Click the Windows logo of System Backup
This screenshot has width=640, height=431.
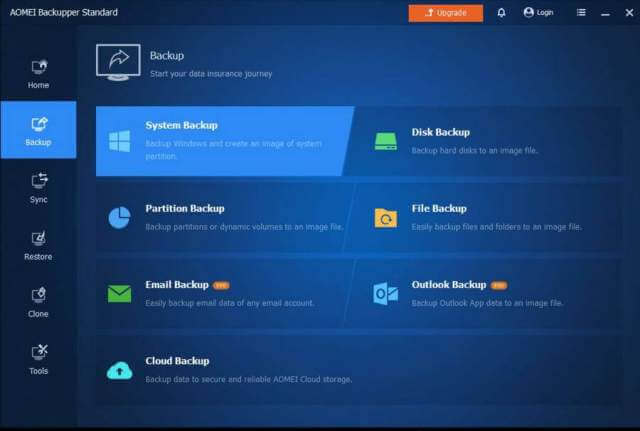[x=120, y=141]
